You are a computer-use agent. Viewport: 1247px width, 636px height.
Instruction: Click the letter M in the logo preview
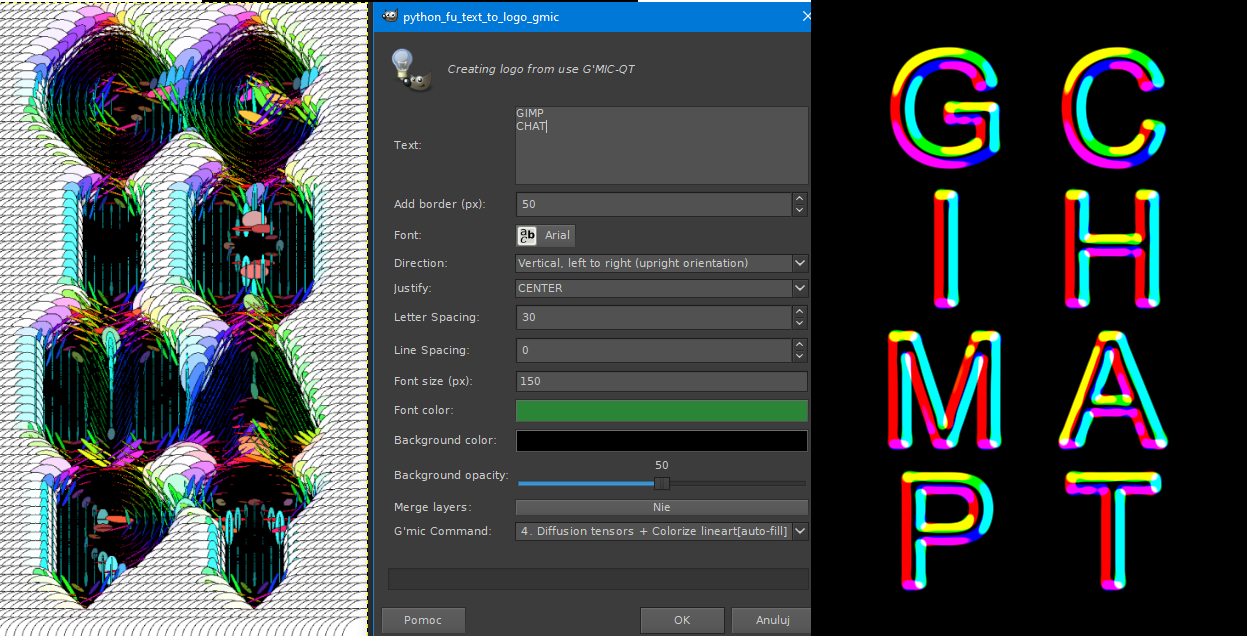946,390
